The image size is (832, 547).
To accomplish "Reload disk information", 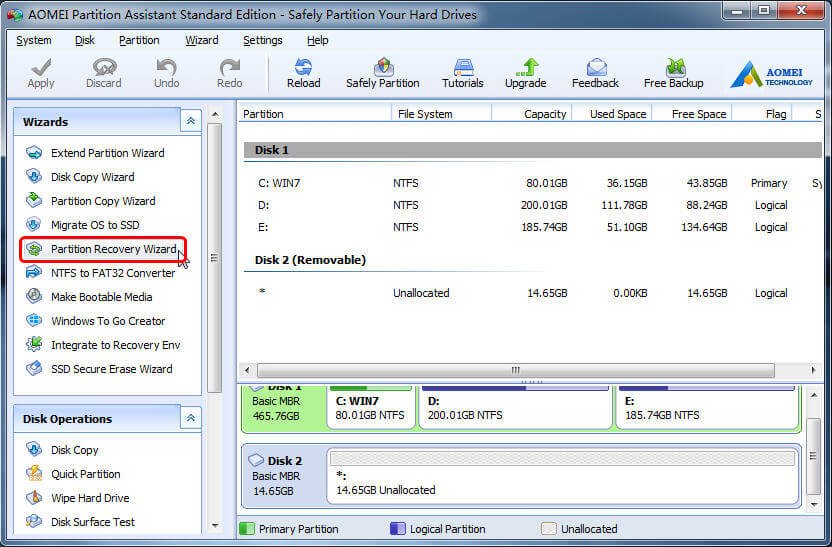I will (304, 73).
